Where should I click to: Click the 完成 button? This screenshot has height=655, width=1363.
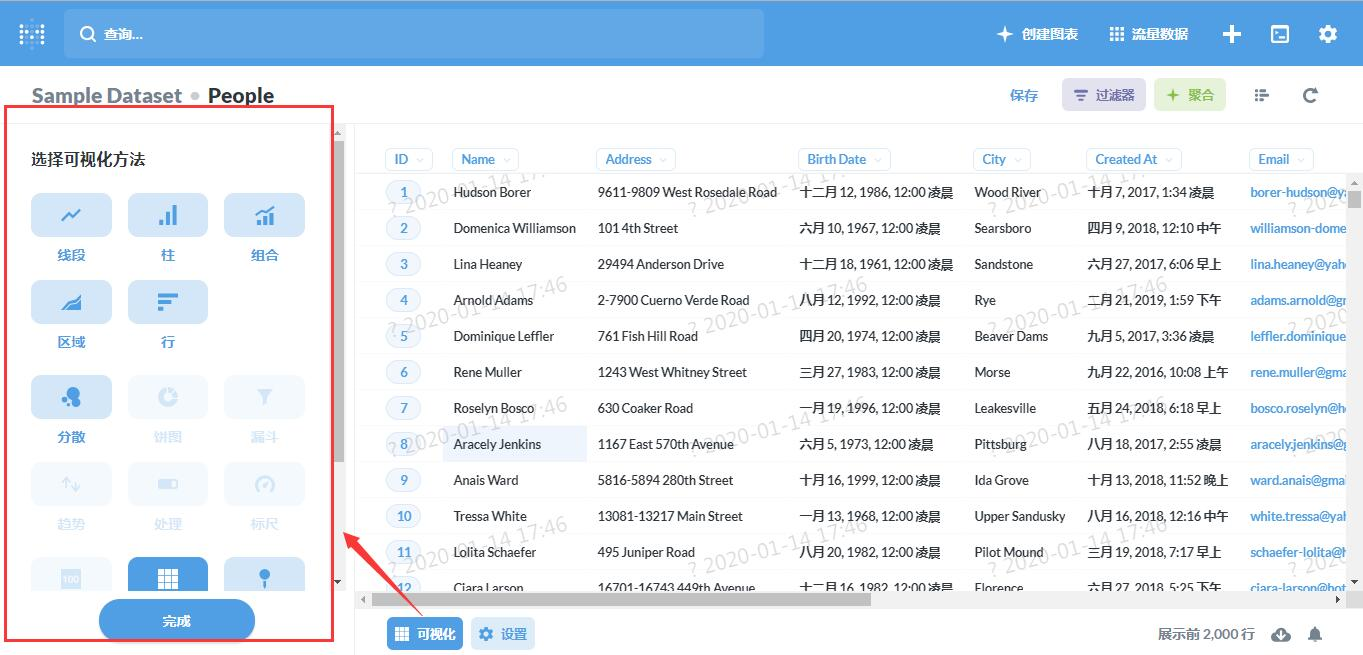pyautogui.click(x=177, y=621)
